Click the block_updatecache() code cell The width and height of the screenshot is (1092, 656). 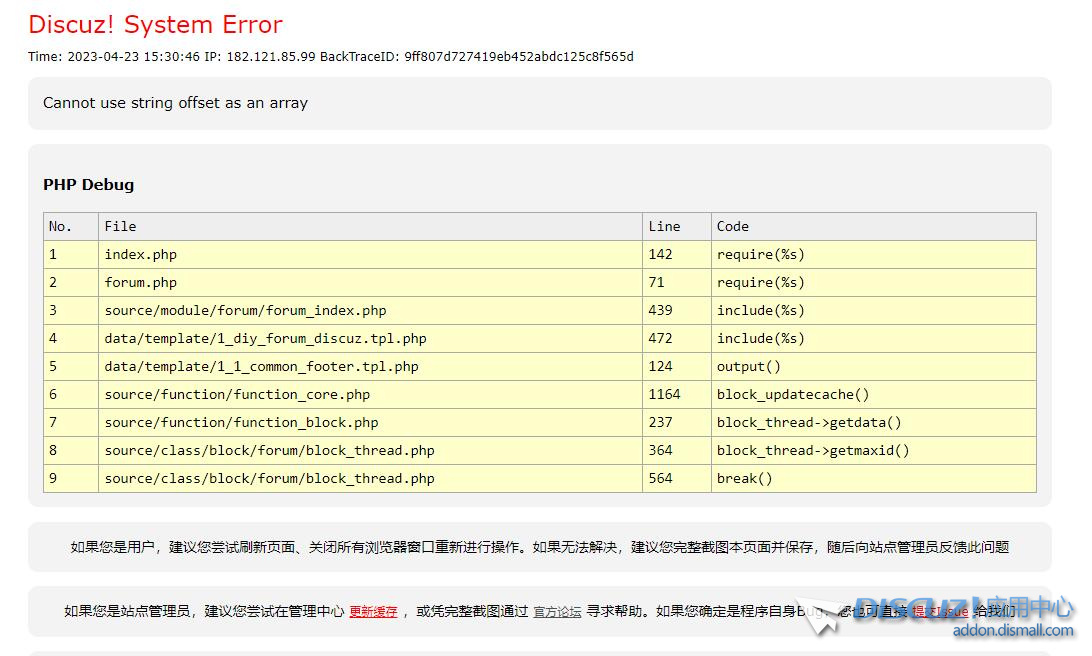pyautogui.click(x=792, y=394)
